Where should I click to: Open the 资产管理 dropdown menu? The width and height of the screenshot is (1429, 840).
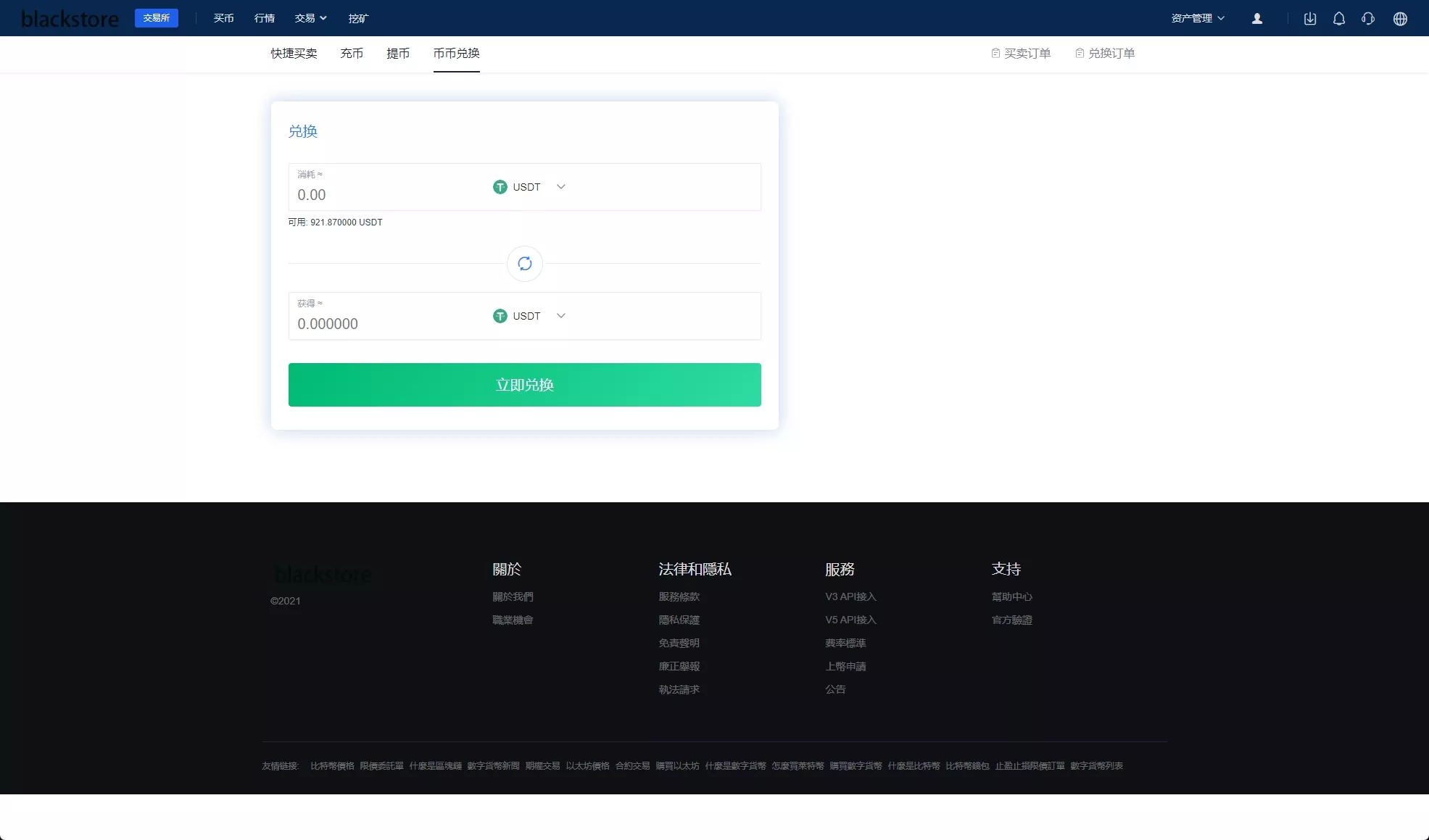pos(1198,18)
